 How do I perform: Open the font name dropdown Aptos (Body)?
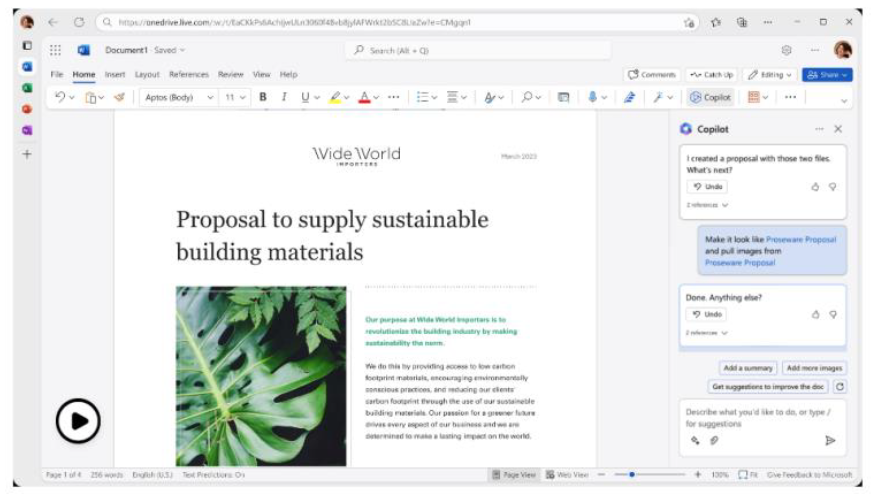click(x=179, y=97)
